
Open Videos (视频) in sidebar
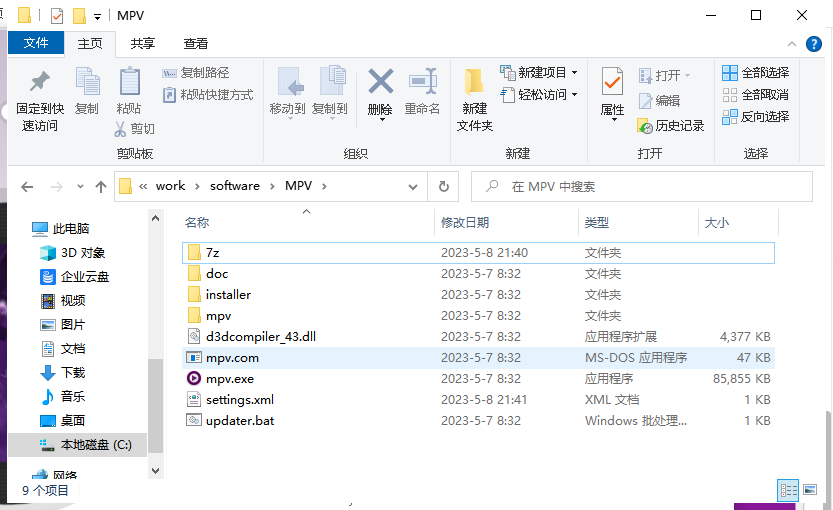pos(63,301)
